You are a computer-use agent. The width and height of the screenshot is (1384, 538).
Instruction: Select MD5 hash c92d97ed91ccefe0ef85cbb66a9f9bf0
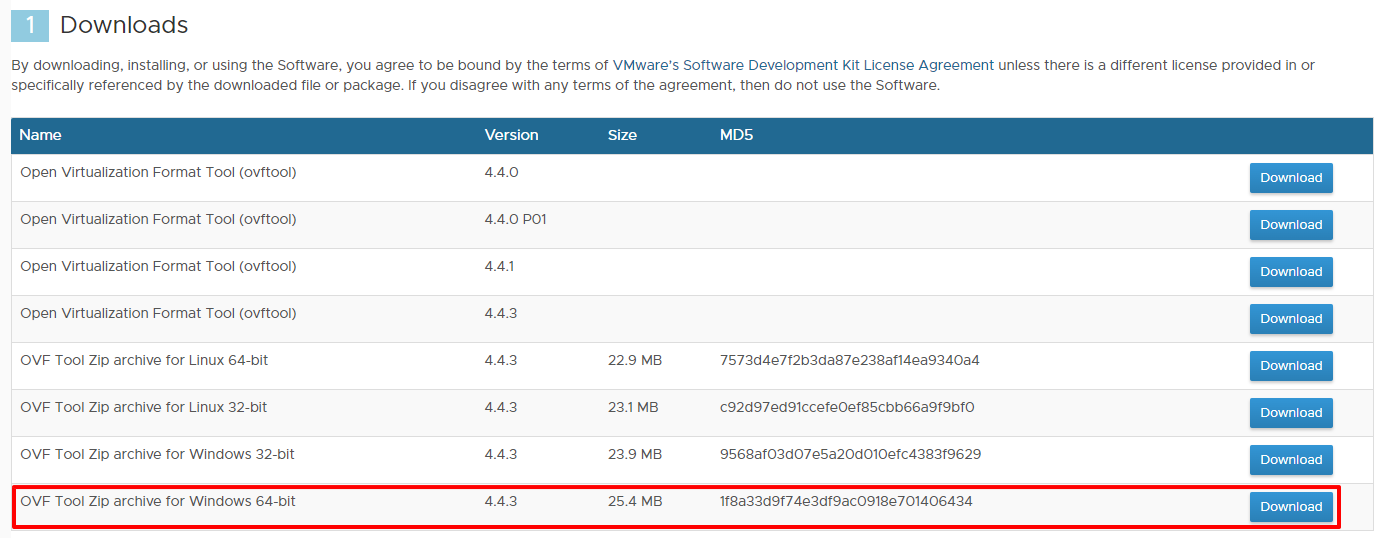846,407
